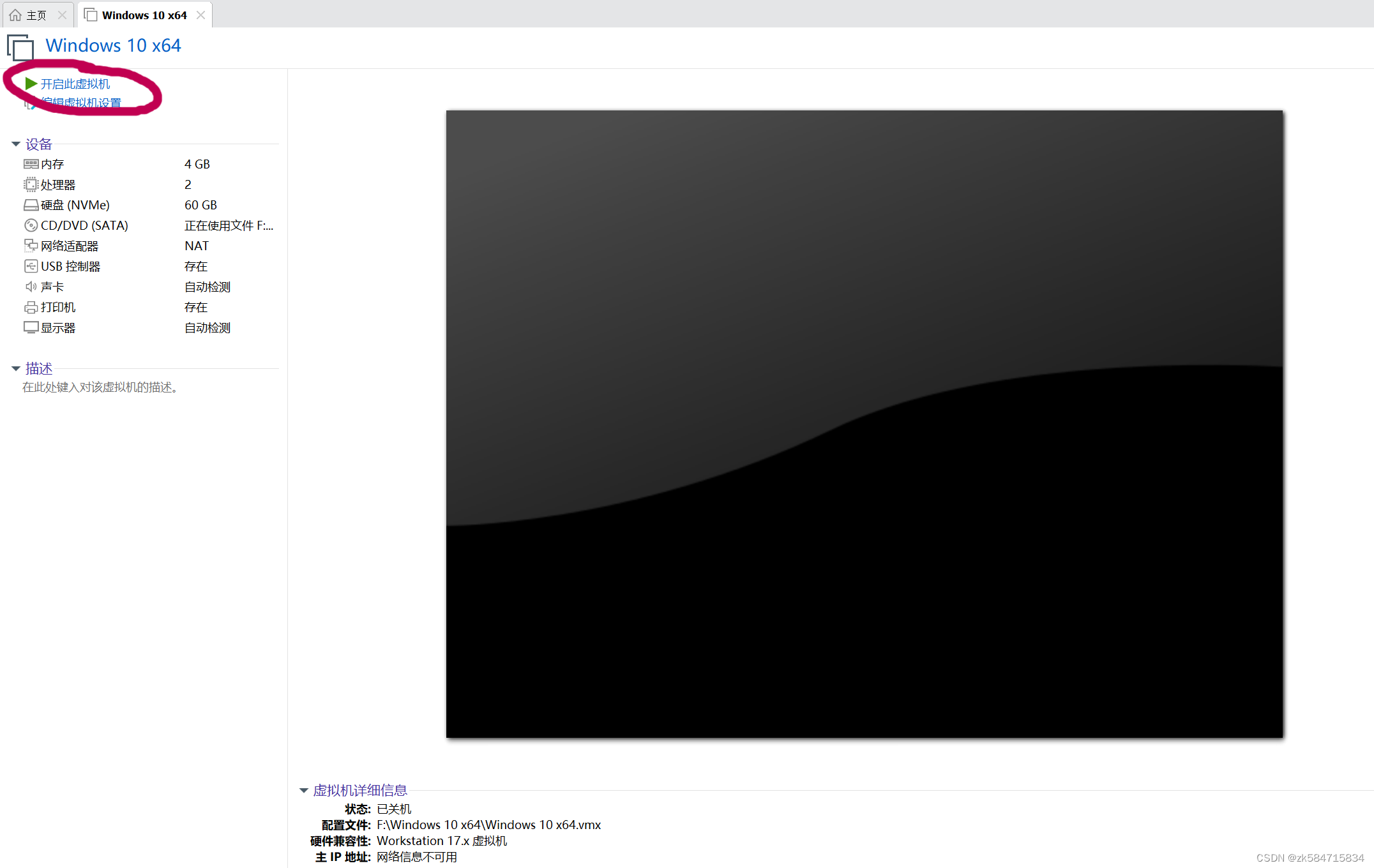
Task: Close the 主页 tab
Action: [x=62, y=15]
